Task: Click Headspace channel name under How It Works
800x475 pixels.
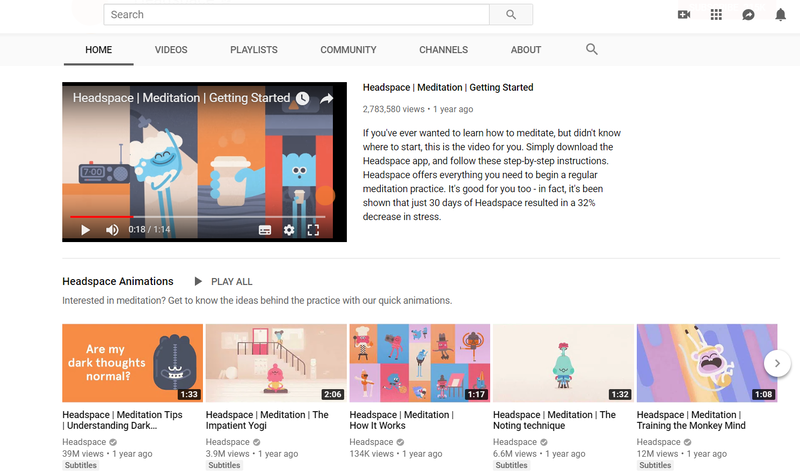Action: 371,442
